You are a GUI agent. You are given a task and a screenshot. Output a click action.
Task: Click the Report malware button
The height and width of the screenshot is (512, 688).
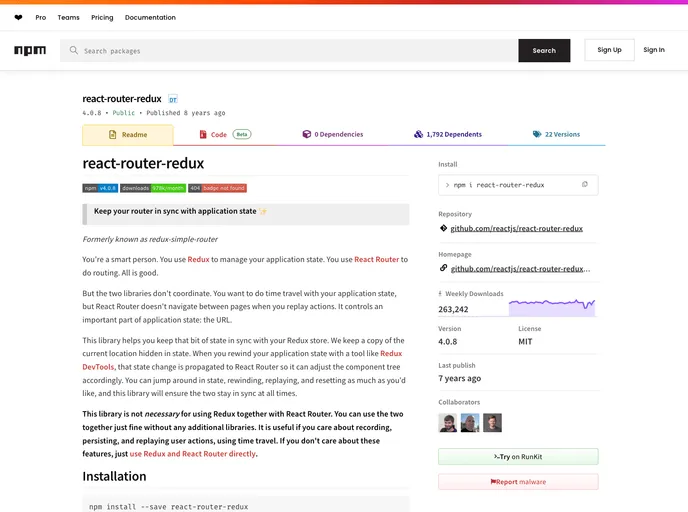(518, 482)
